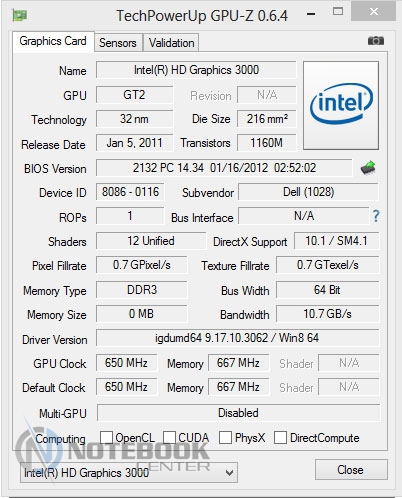Click the Device ID field

[130, 192]
